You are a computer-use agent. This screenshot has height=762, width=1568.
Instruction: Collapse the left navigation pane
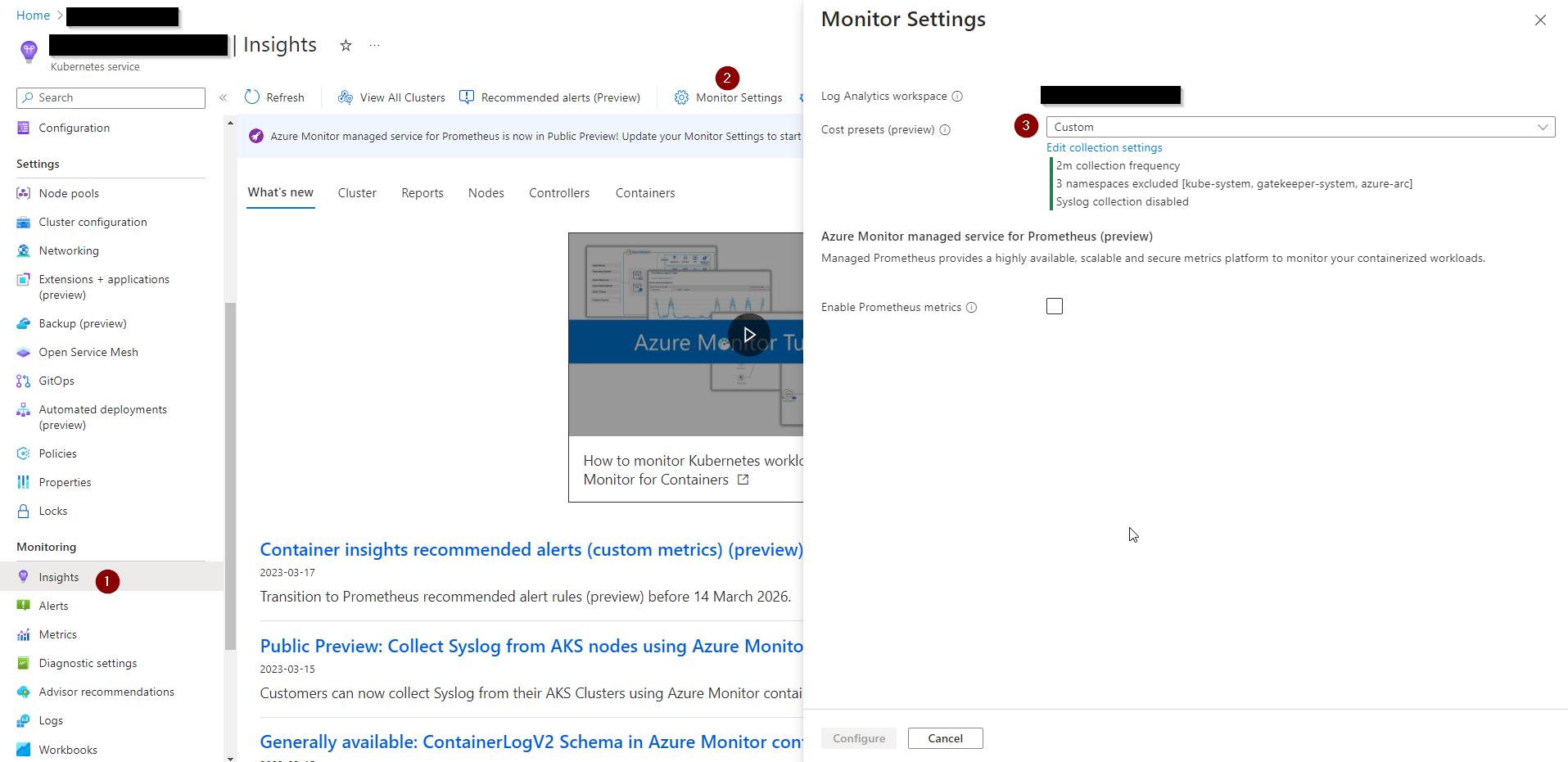coord(222,97)
